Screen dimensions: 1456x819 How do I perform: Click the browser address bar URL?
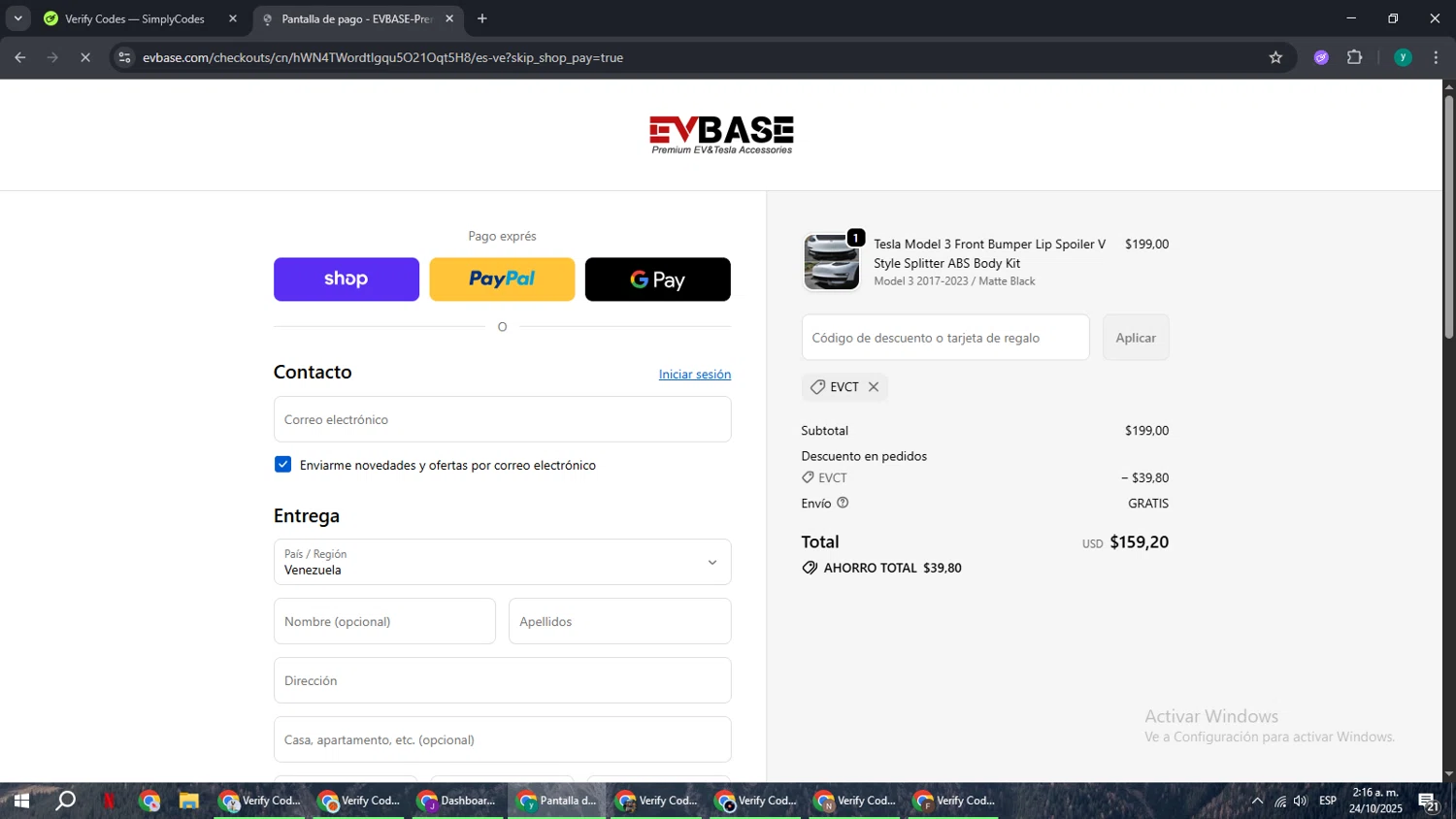382,57
